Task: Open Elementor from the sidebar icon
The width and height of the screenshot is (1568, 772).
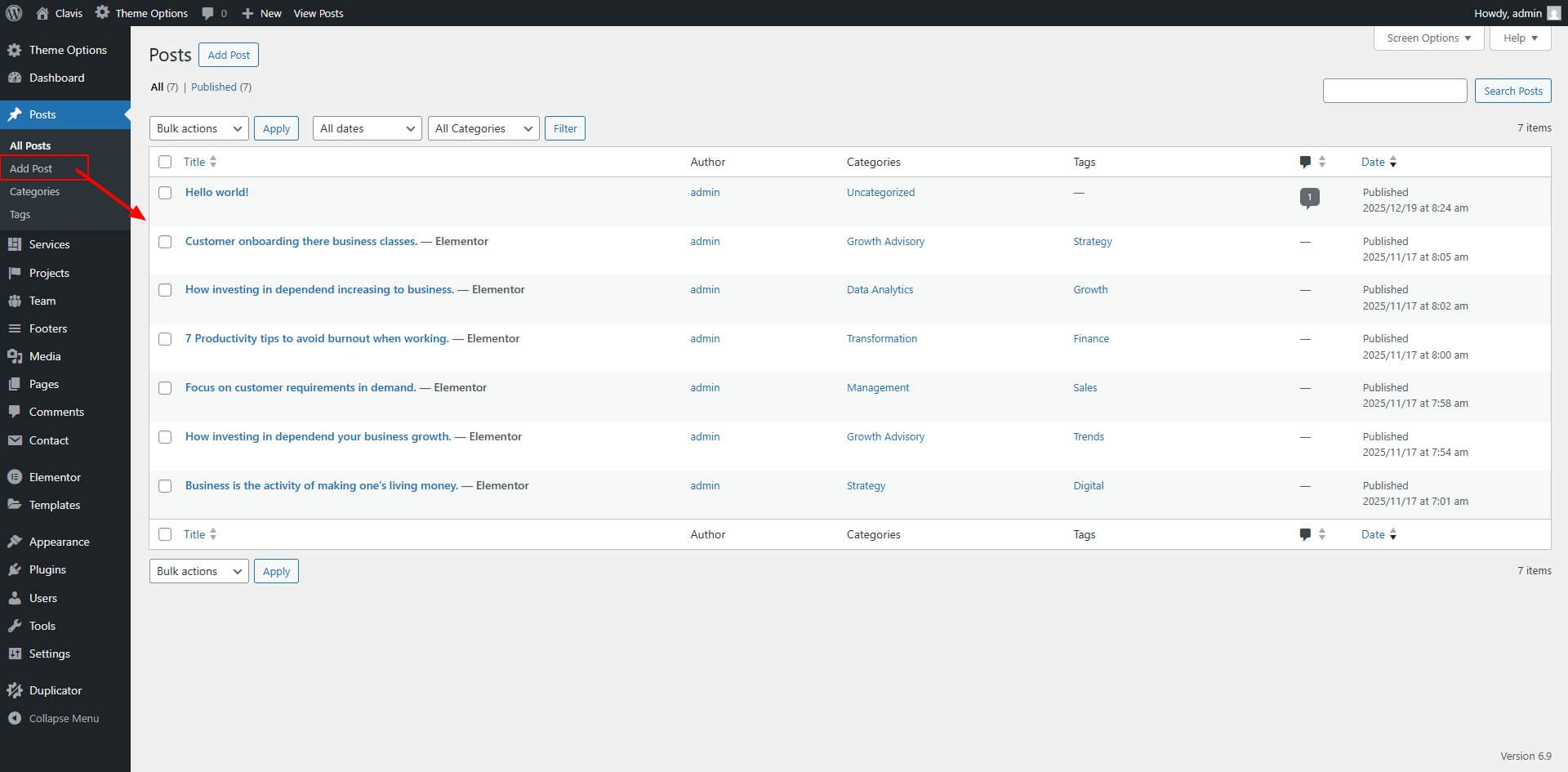Action: pos(15,477)
